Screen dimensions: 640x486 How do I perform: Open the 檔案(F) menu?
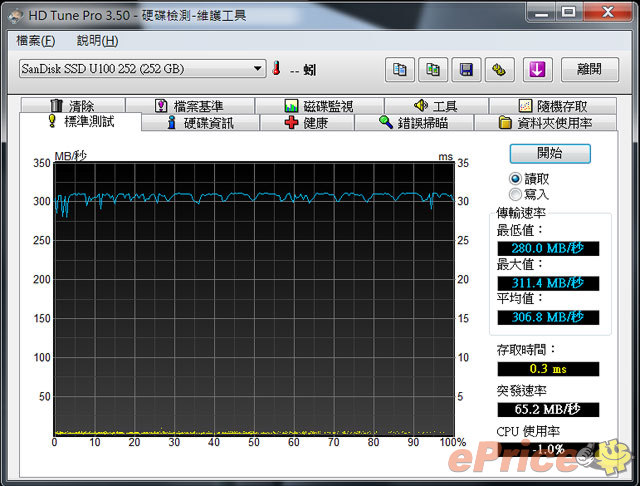pyautogui.click(x=37, y=41)
